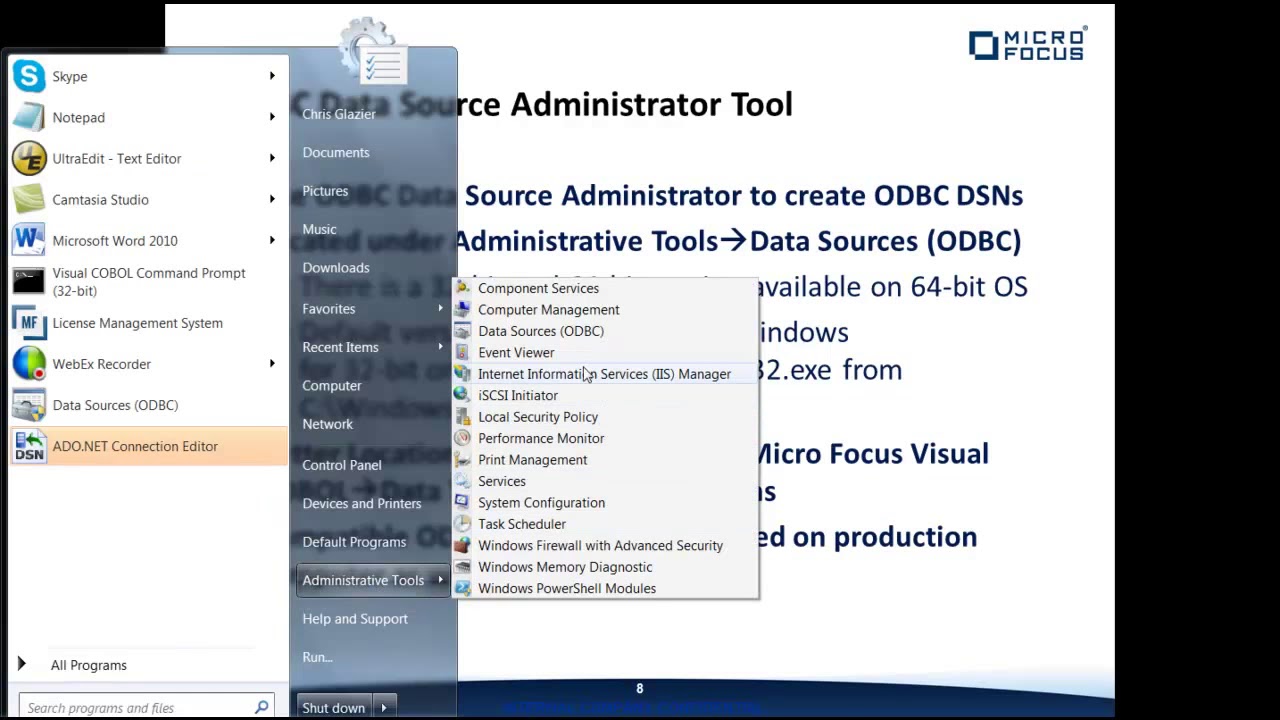Expand the Notepad jump list arrow
The height and width of the screenshot is (720, 1280).
click(x=272, y=117)
